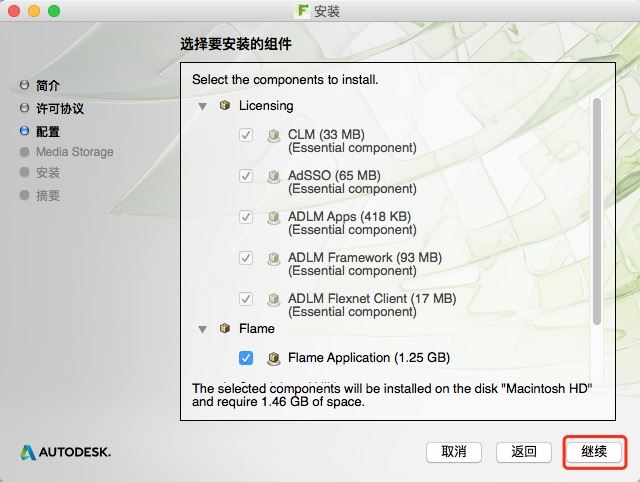Select the 许可协议 step in sidebar
Viewport: 640px width, 482px height.
(52, 109)
